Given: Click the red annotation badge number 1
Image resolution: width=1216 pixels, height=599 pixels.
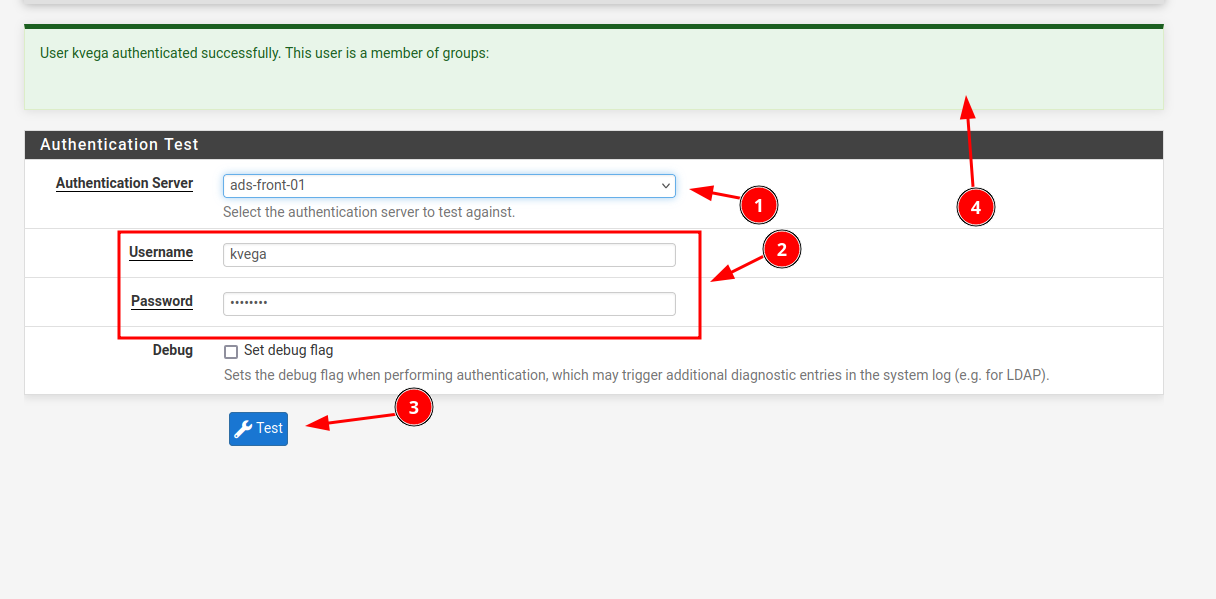Looking at the screenshot, I should click(758, 206).
